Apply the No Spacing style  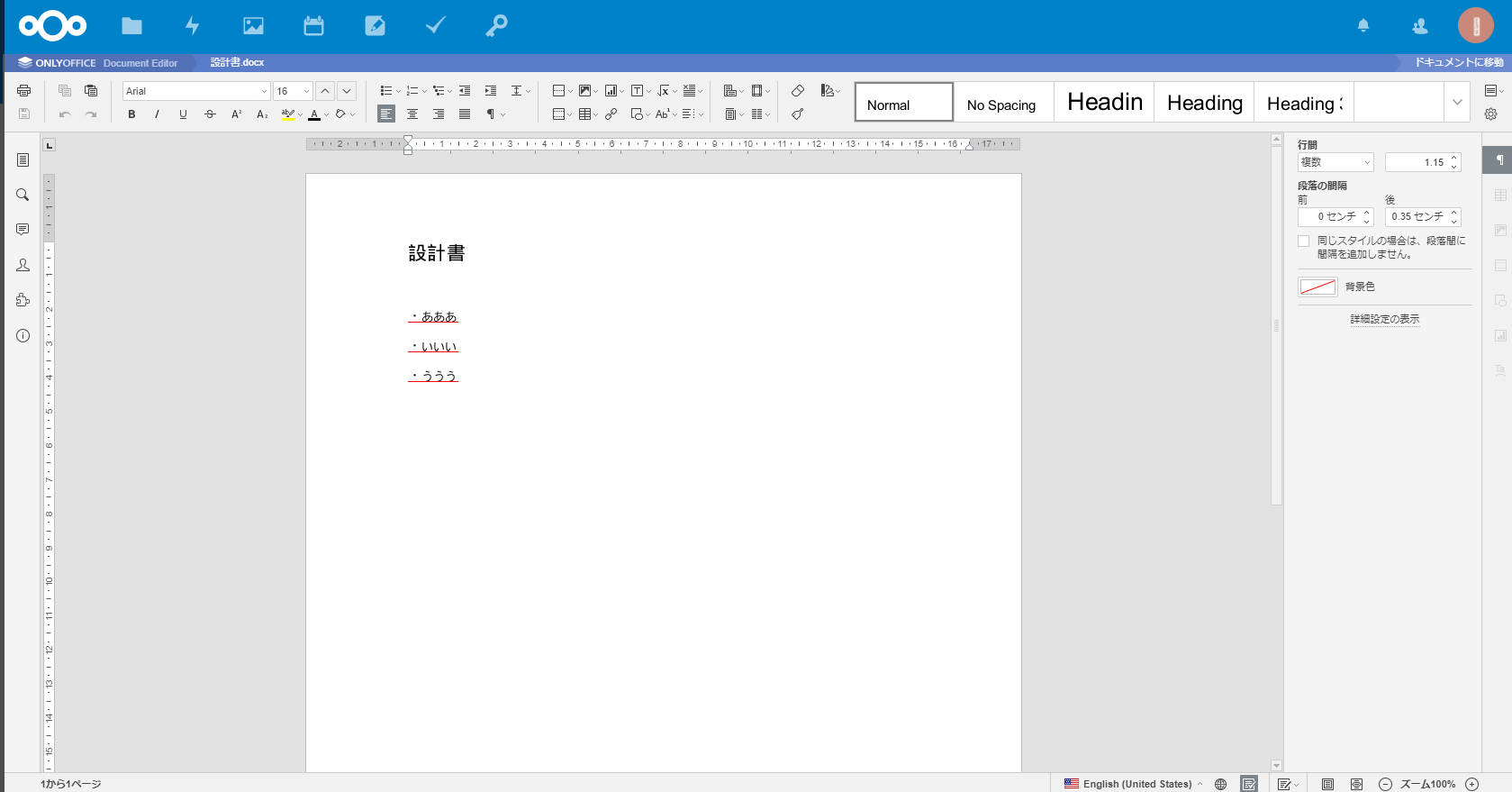tap(1004, 102)
